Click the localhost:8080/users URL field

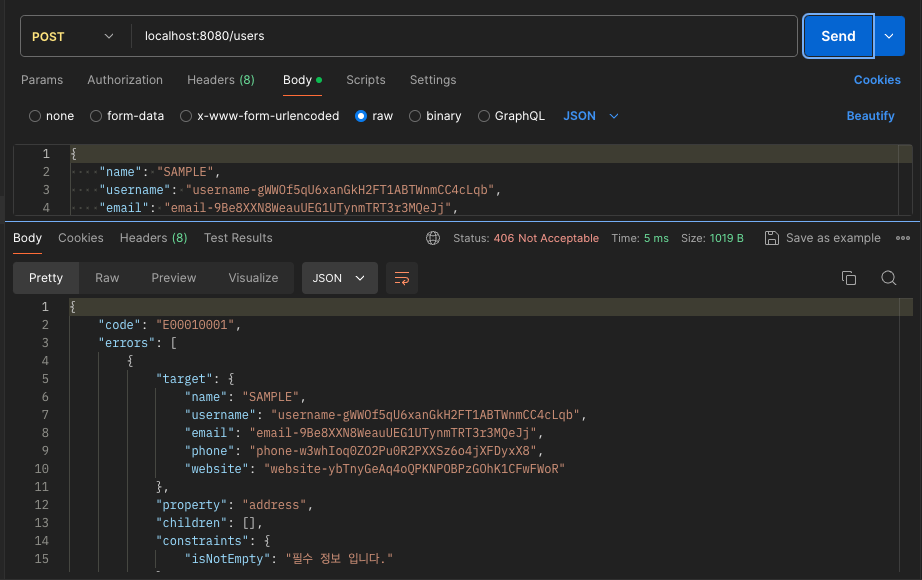pyautogui.click(x=463, y=36)
